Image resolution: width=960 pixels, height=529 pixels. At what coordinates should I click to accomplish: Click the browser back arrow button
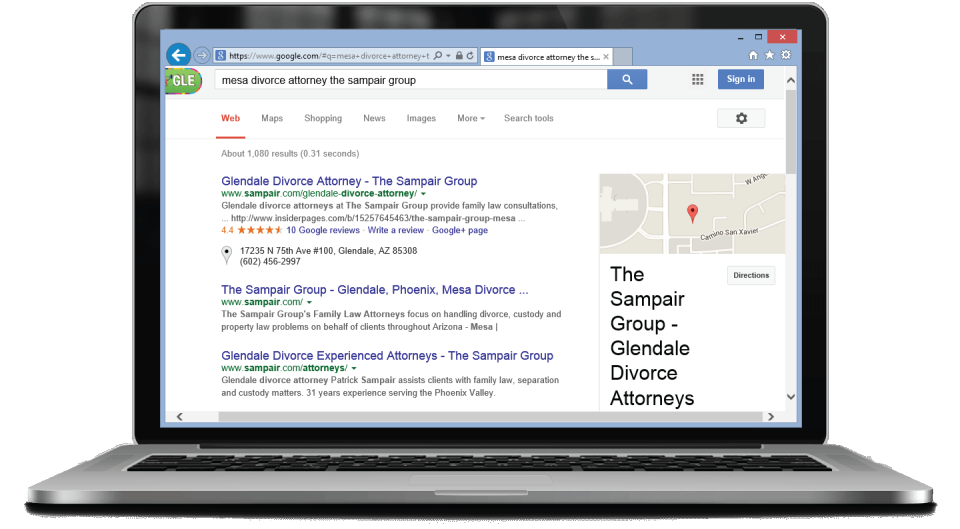(178, 55)
